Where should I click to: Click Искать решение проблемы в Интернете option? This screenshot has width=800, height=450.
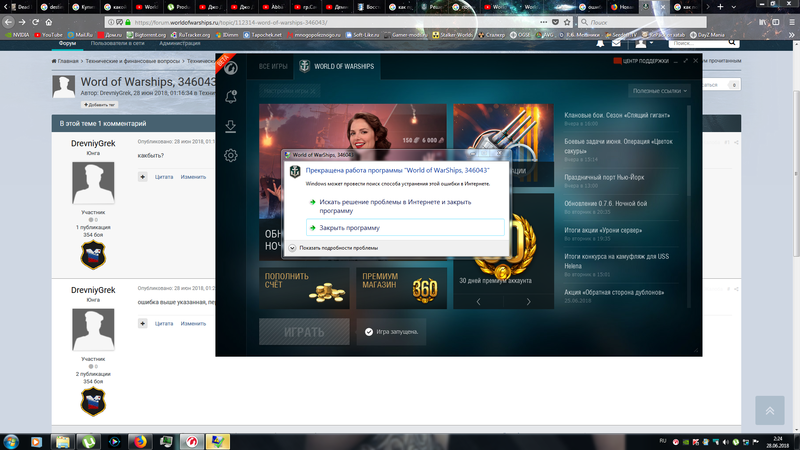pos(395,206)
